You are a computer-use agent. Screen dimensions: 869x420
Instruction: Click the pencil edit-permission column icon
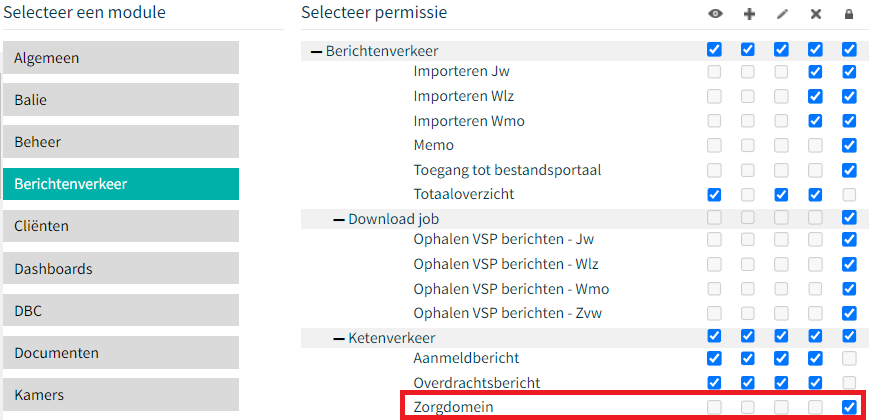click(x=782, y=14)
